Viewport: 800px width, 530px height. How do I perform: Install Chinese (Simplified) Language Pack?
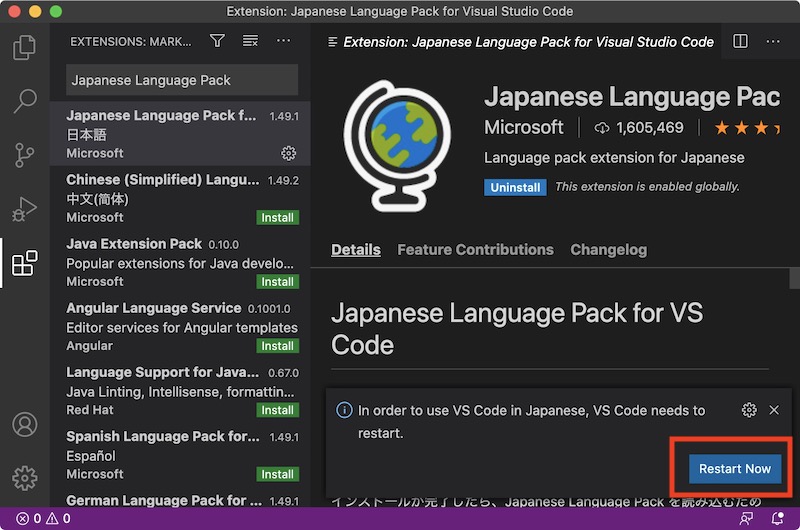(x=278, y=218)
